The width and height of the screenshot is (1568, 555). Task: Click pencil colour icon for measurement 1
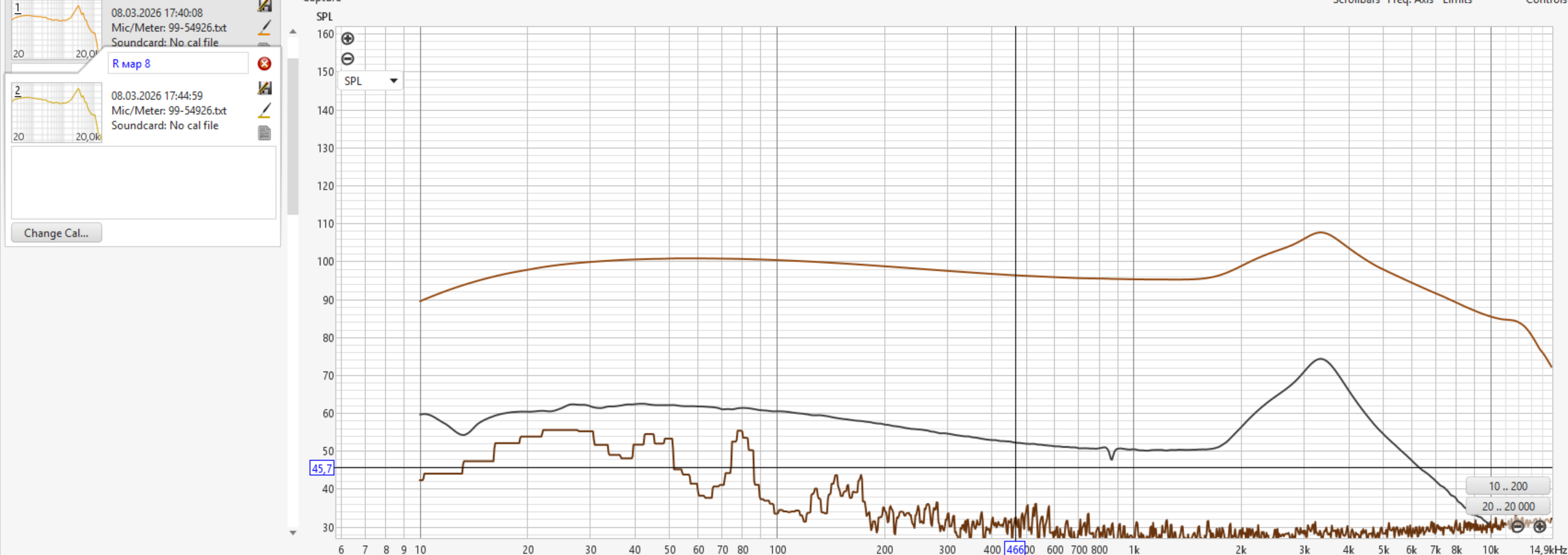coord(264,28)
